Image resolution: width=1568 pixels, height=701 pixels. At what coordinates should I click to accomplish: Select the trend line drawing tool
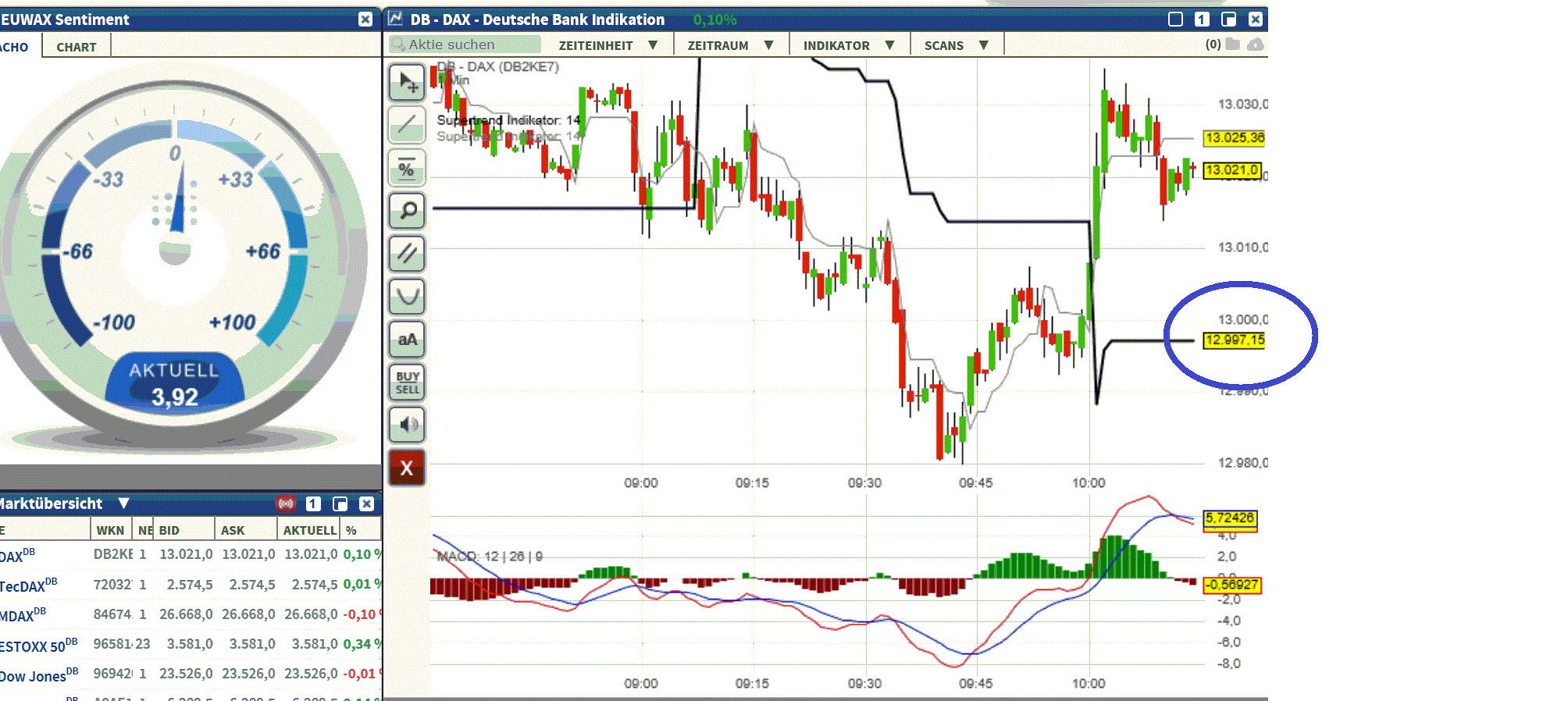[407, 124]
